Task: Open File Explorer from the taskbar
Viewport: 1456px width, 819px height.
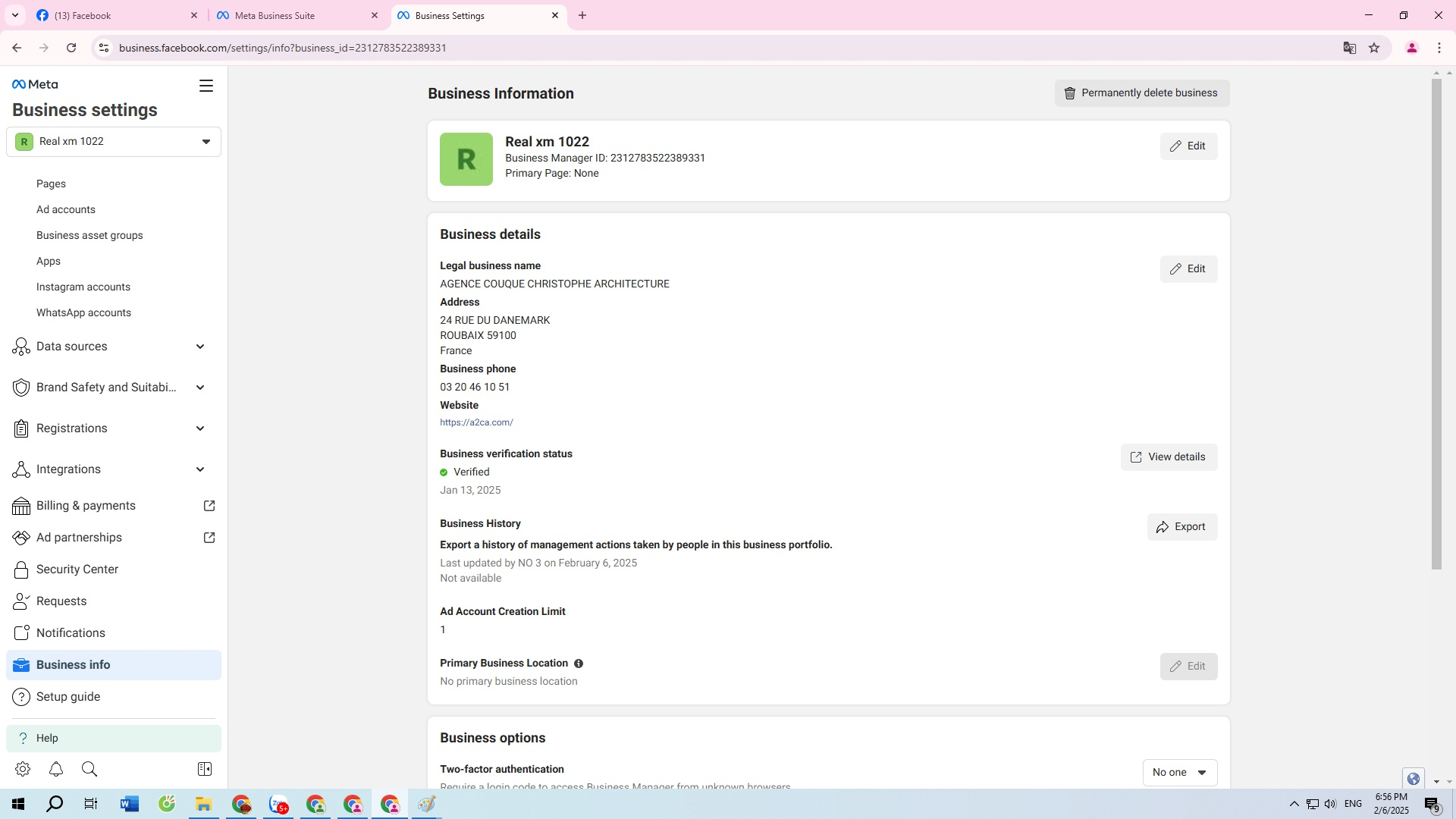Action: pos(203,804)
